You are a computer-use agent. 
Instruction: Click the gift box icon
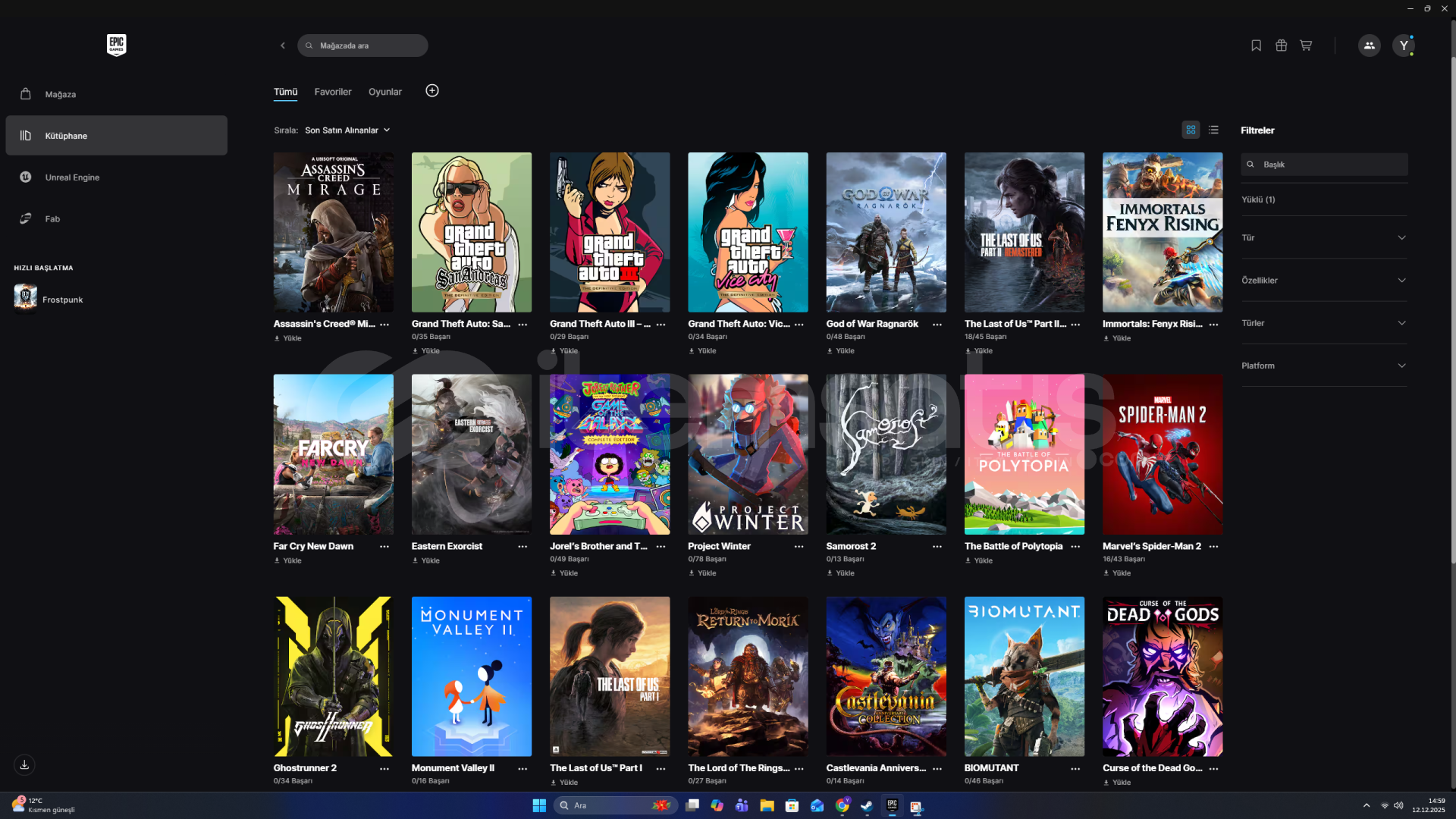(1281, 45)
